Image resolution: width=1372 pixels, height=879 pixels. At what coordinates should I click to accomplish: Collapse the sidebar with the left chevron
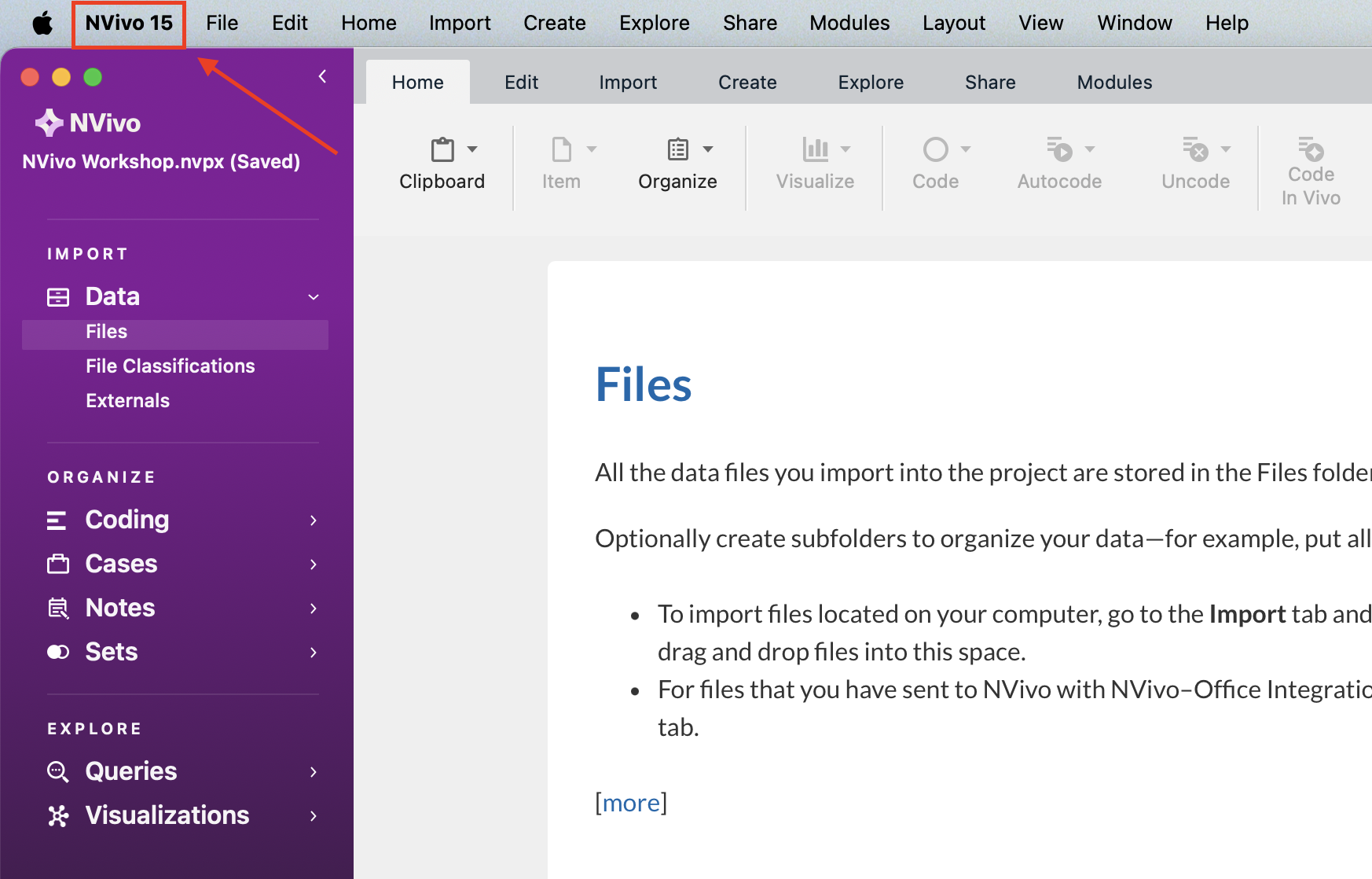coord(322,76)
